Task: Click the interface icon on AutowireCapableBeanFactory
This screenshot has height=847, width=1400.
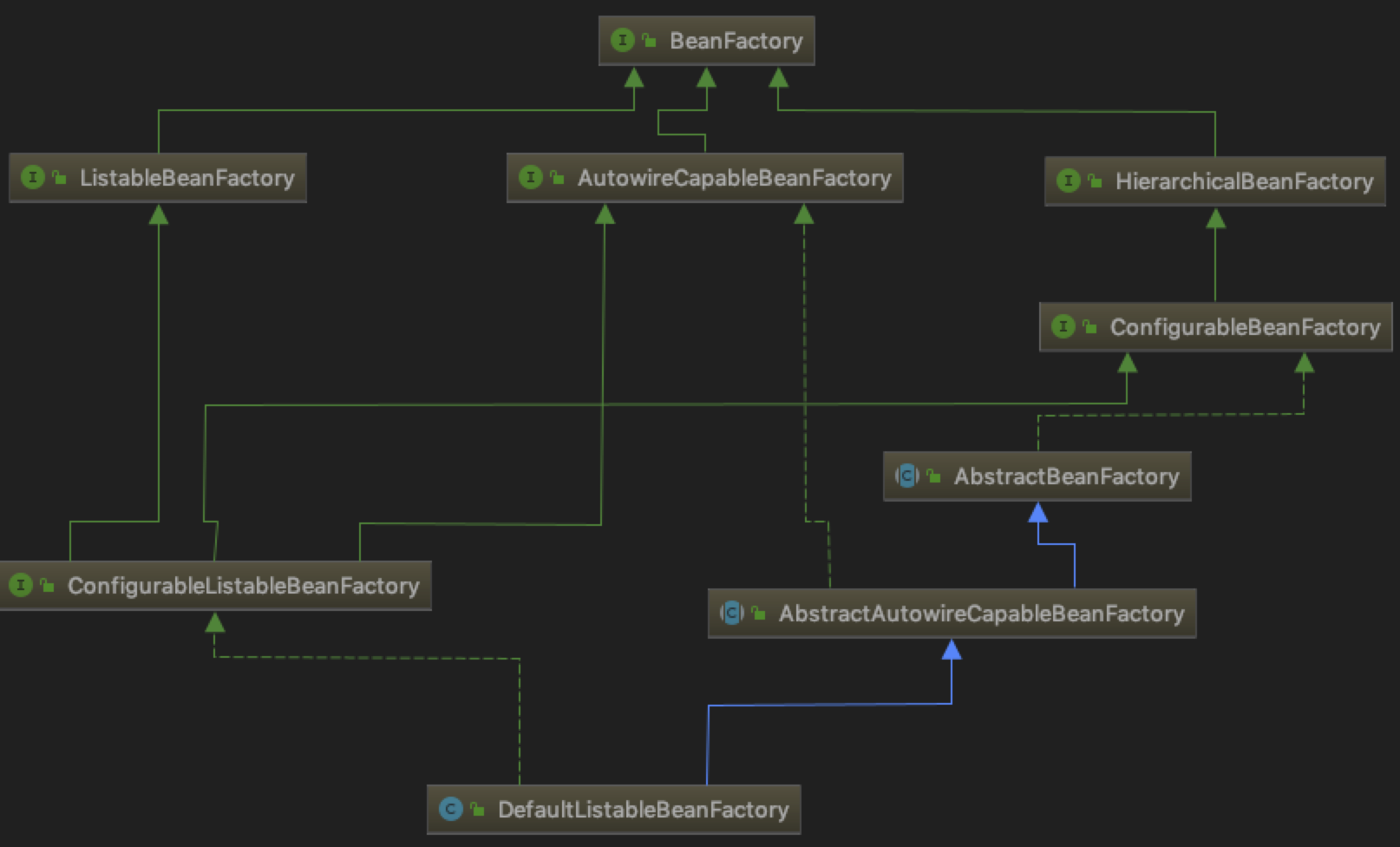Action: pos(531,178)
